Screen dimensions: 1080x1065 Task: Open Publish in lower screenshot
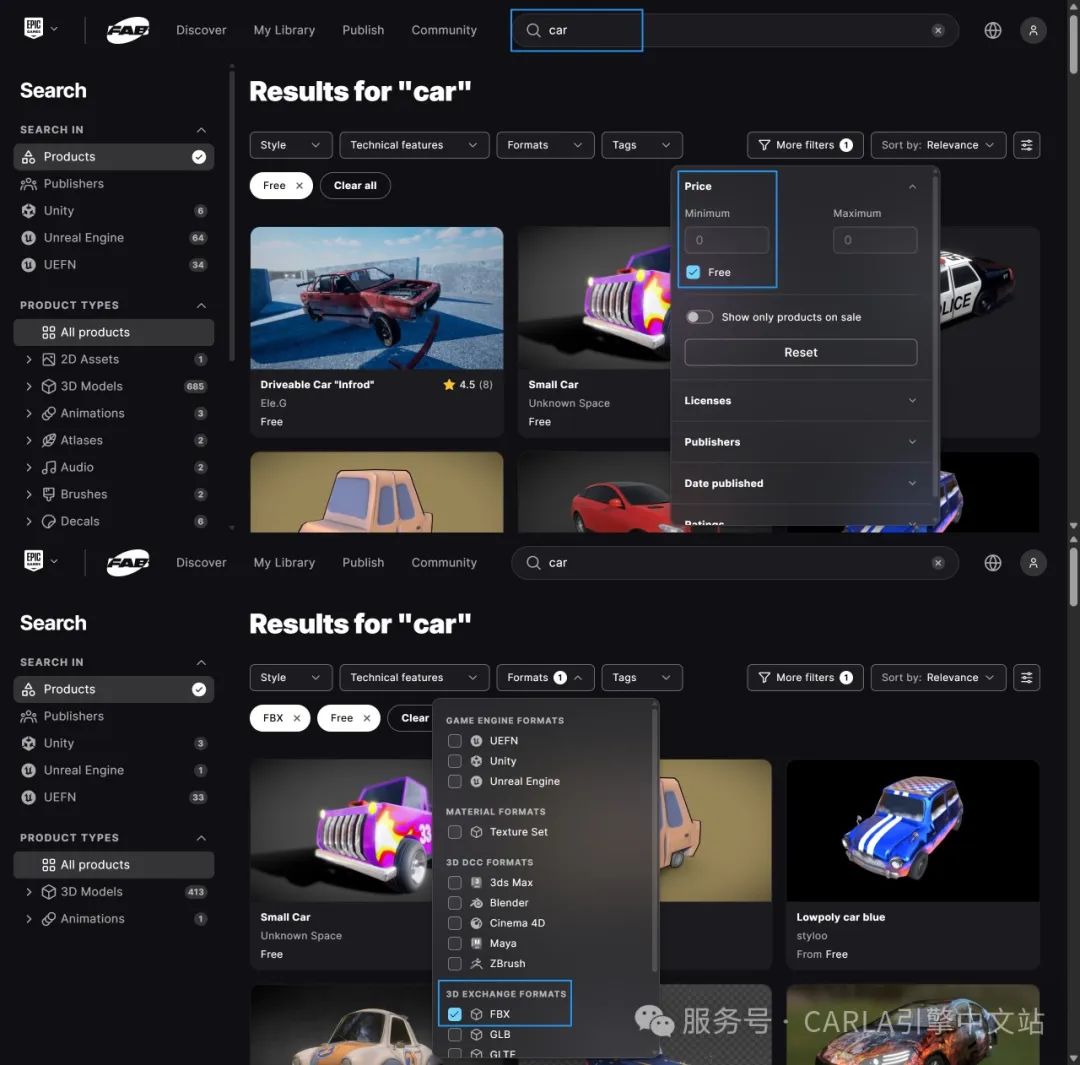point(363,563)
